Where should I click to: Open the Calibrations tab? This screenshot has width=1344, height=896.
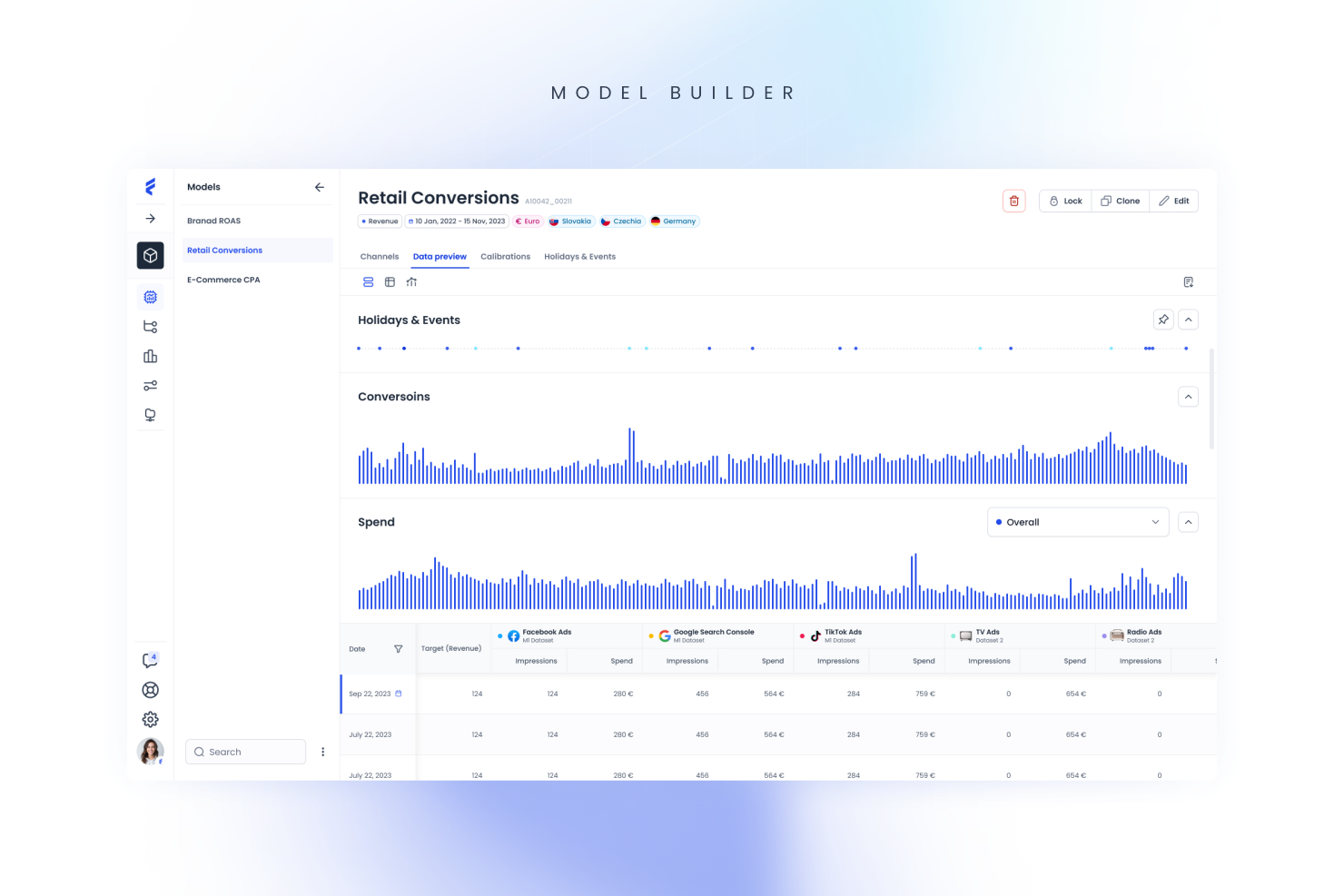click(505, 257)
